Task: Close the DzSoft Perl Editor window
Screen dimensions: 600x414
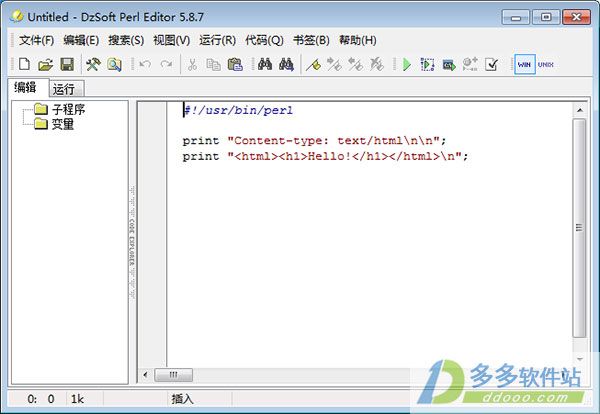Action: 576,17
